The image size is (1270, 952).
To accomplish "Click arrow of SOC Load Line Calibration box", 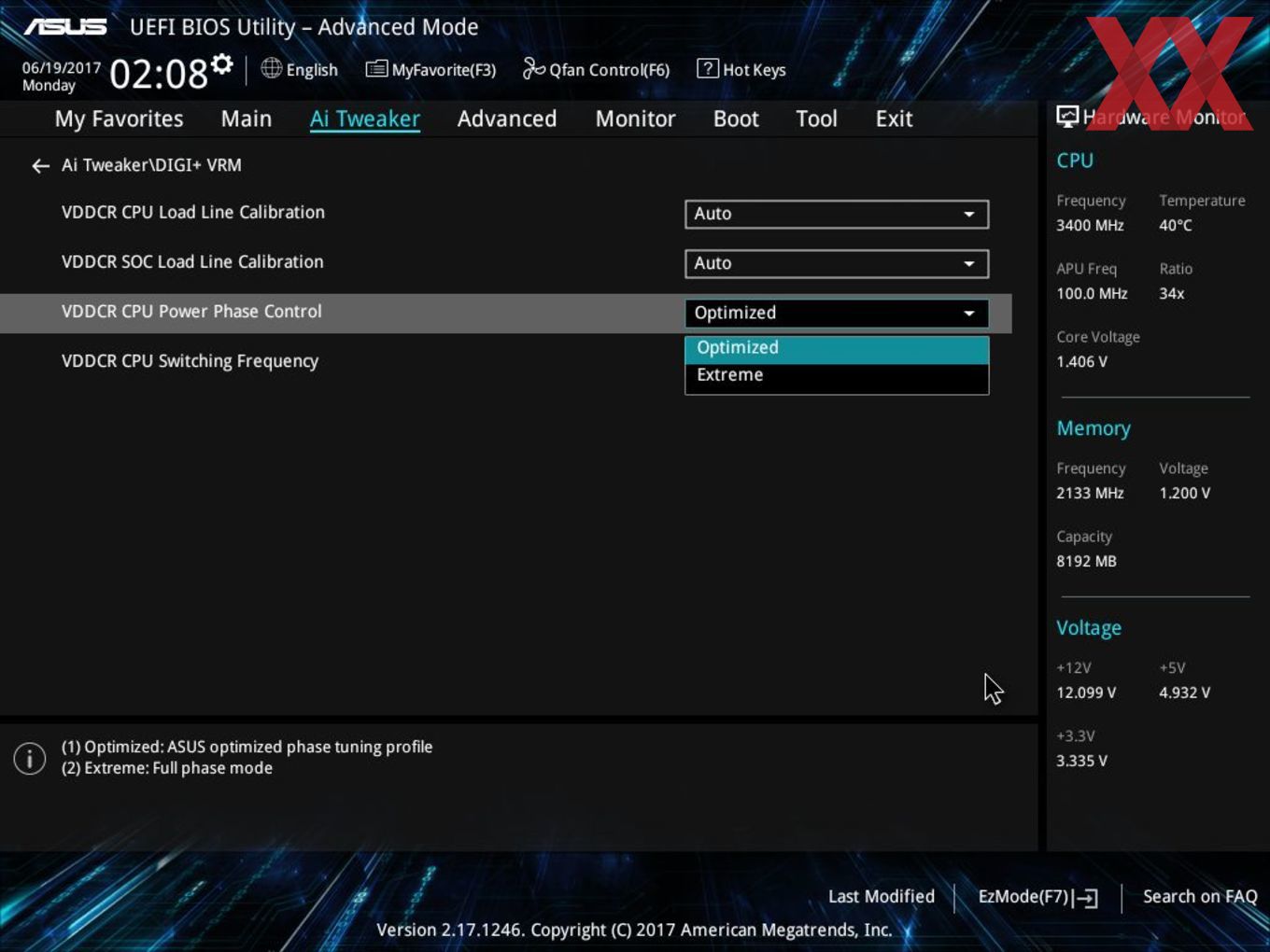I will click(969, 263).
